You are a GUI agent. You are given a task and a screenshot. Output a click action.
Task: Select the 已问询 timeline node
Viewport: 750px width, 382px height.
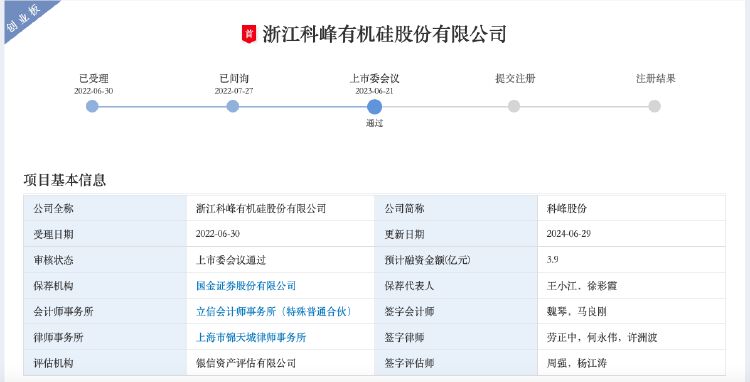[x=233, y=106]
